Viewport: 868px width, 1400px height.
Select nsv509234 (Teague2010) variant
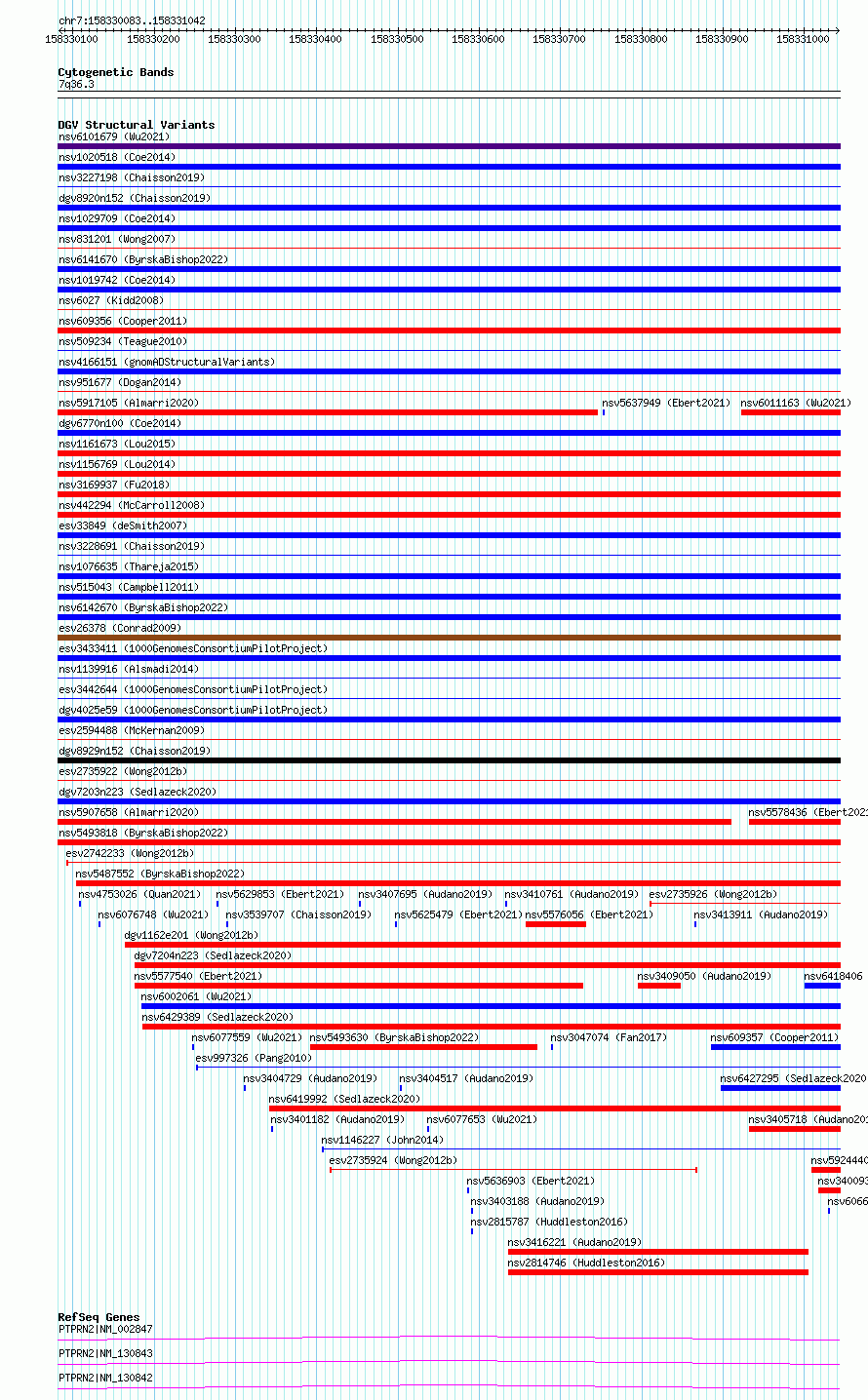[123, 341]
